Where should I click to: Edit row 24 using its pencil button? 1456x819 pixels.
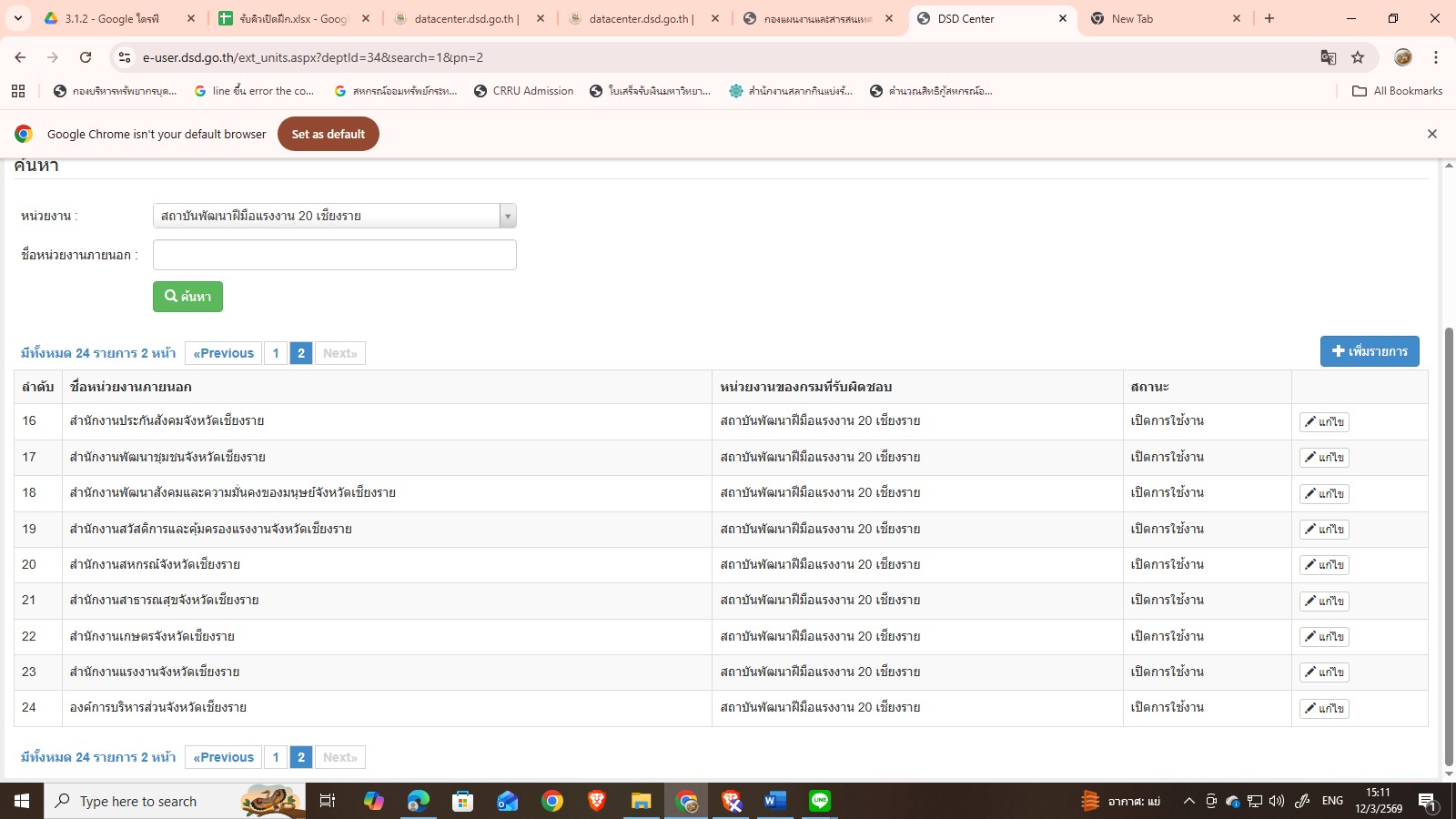point(1323,709)
